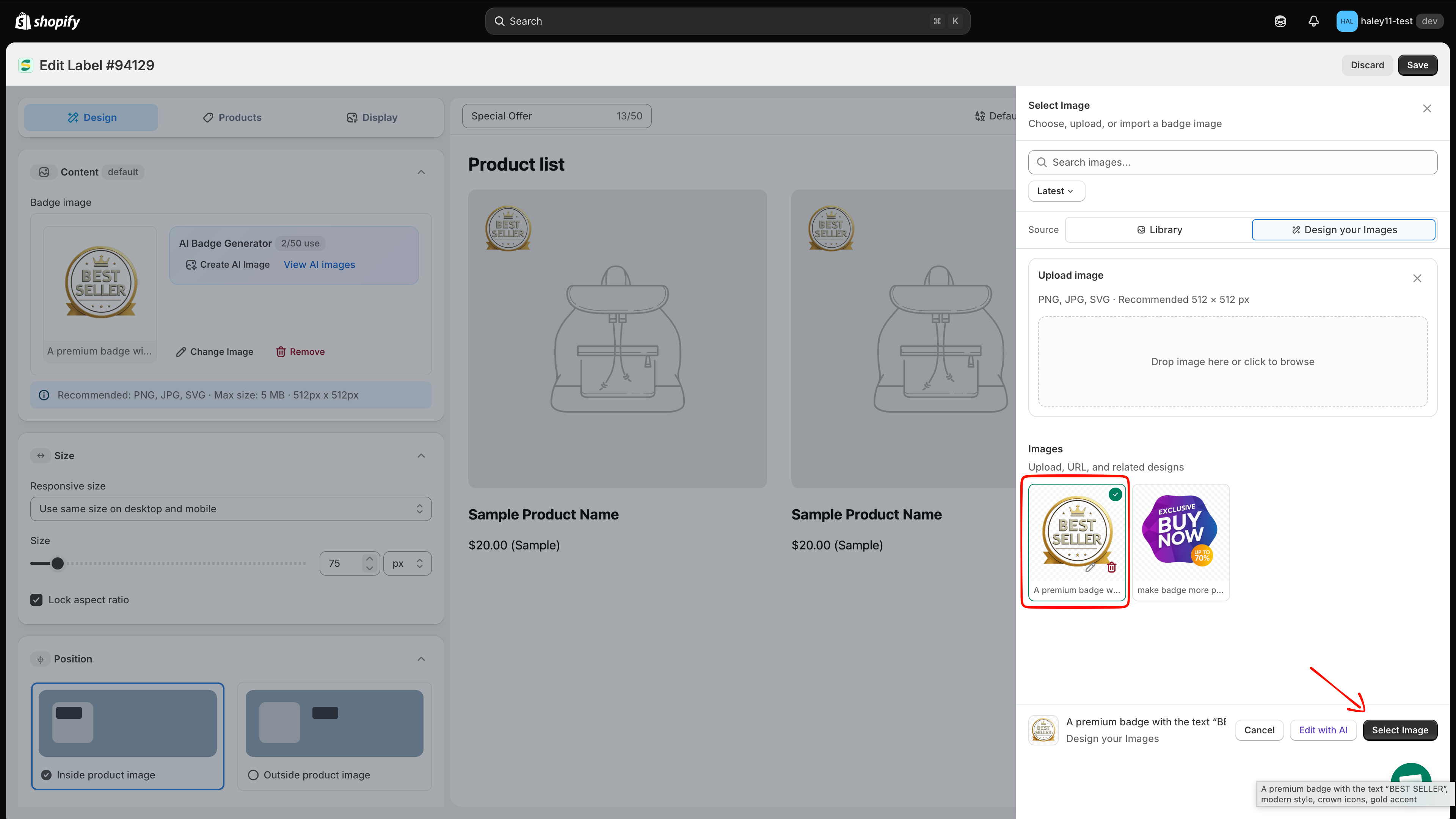Click the green checkmark on selected badge
1456x819 pixels.
(1115, 494)
